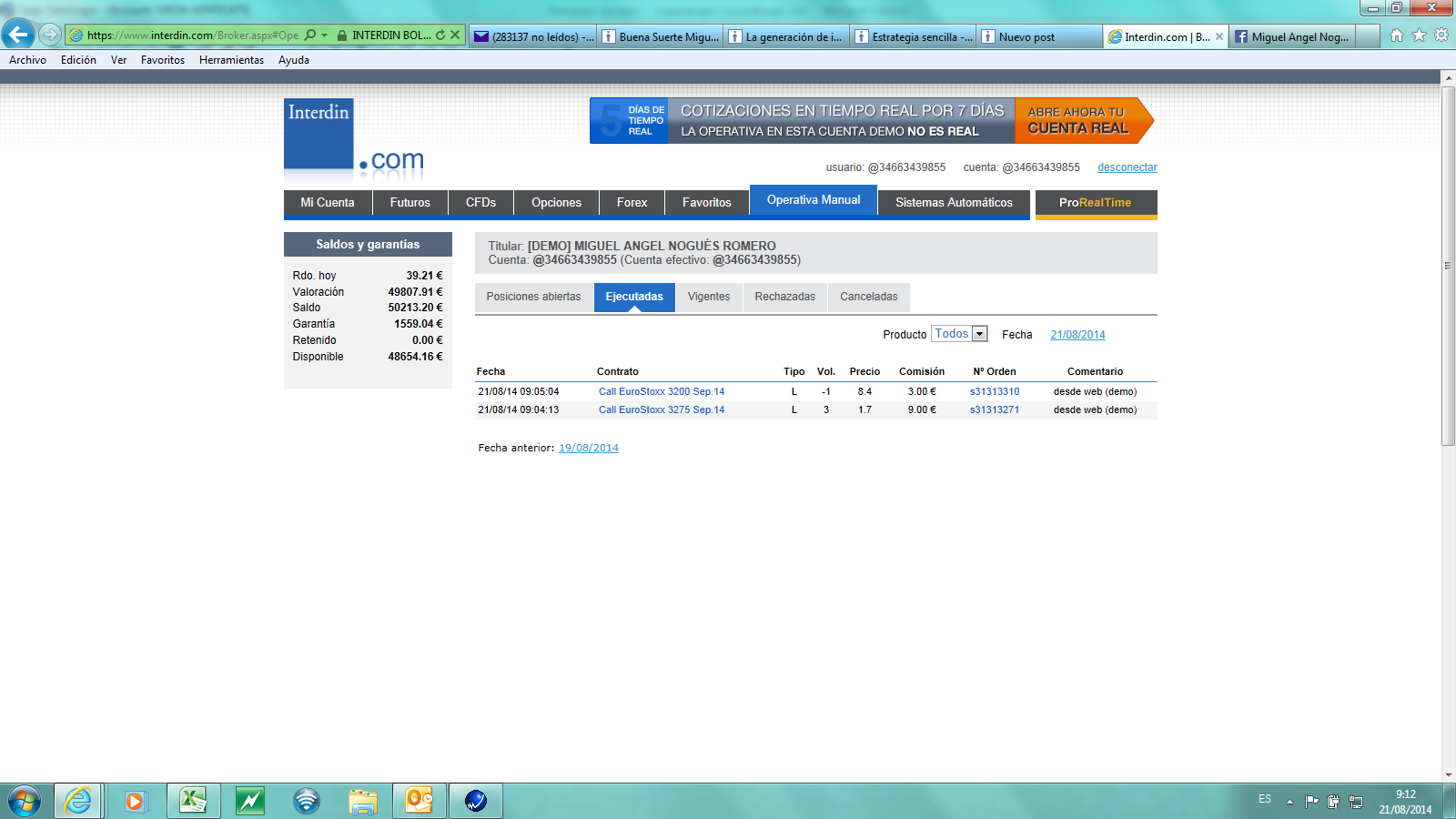Click the browser back arrow button
Viewport: 1456px width, 819px height.
17,35
